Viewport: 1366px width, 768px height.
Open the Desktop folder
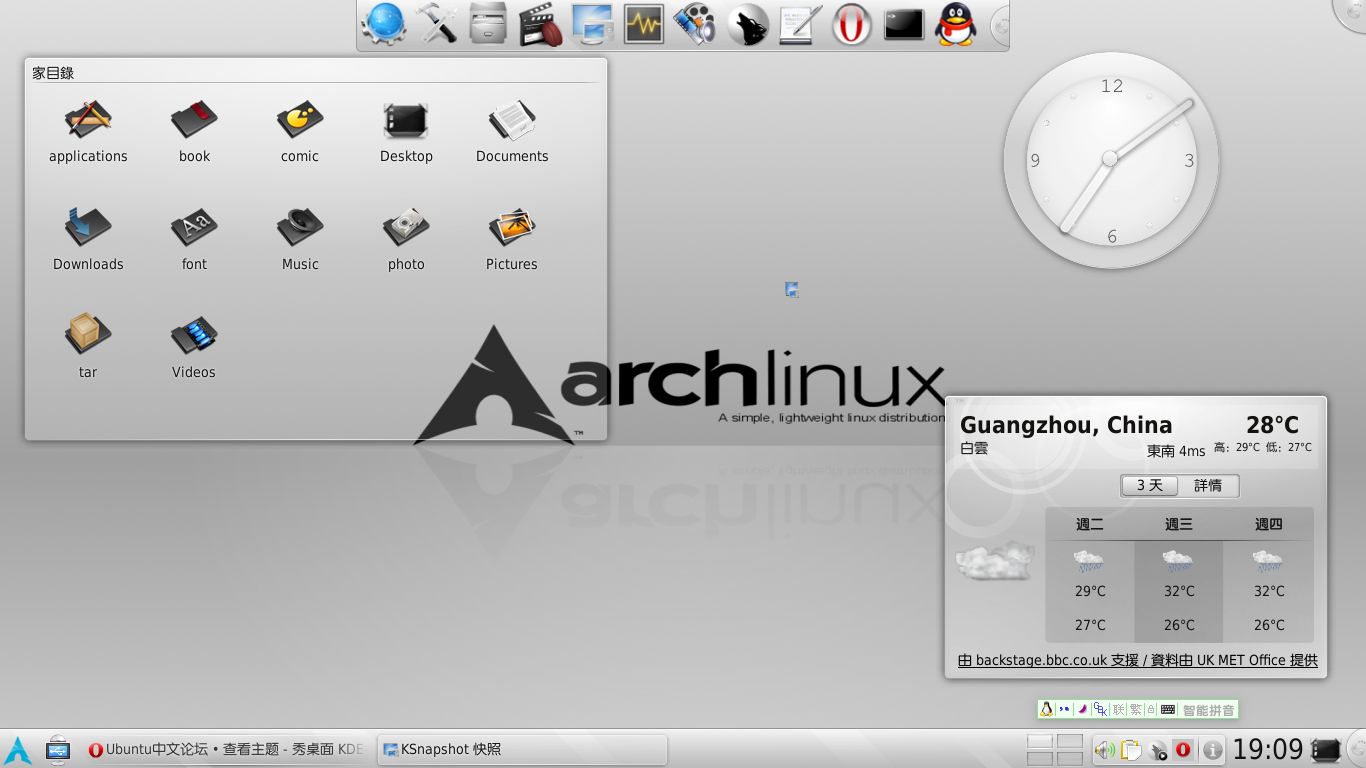[406, 132]
